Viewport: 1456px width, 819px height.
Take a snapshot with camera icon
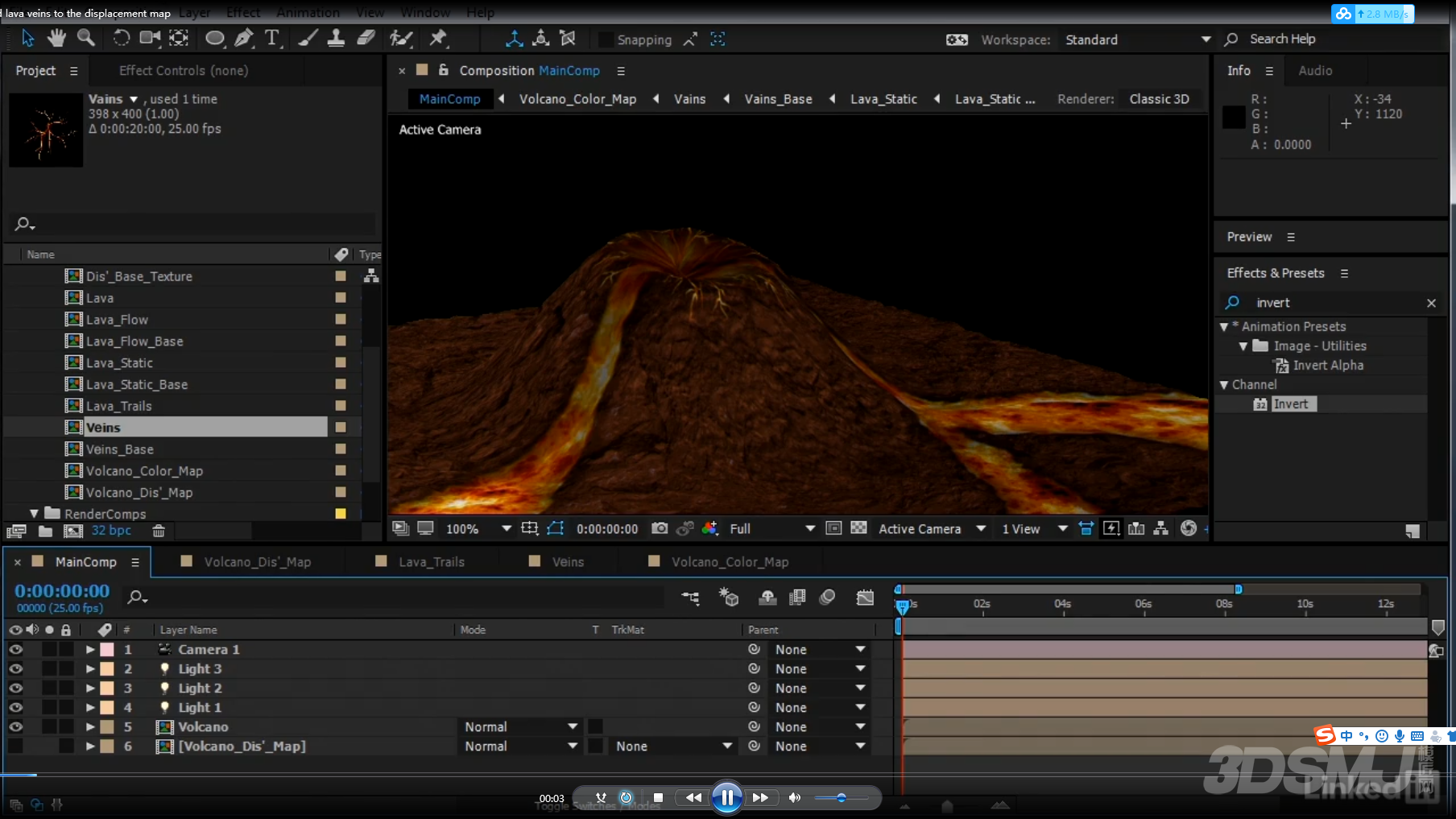pyautogui.click(x=660, y=528)
